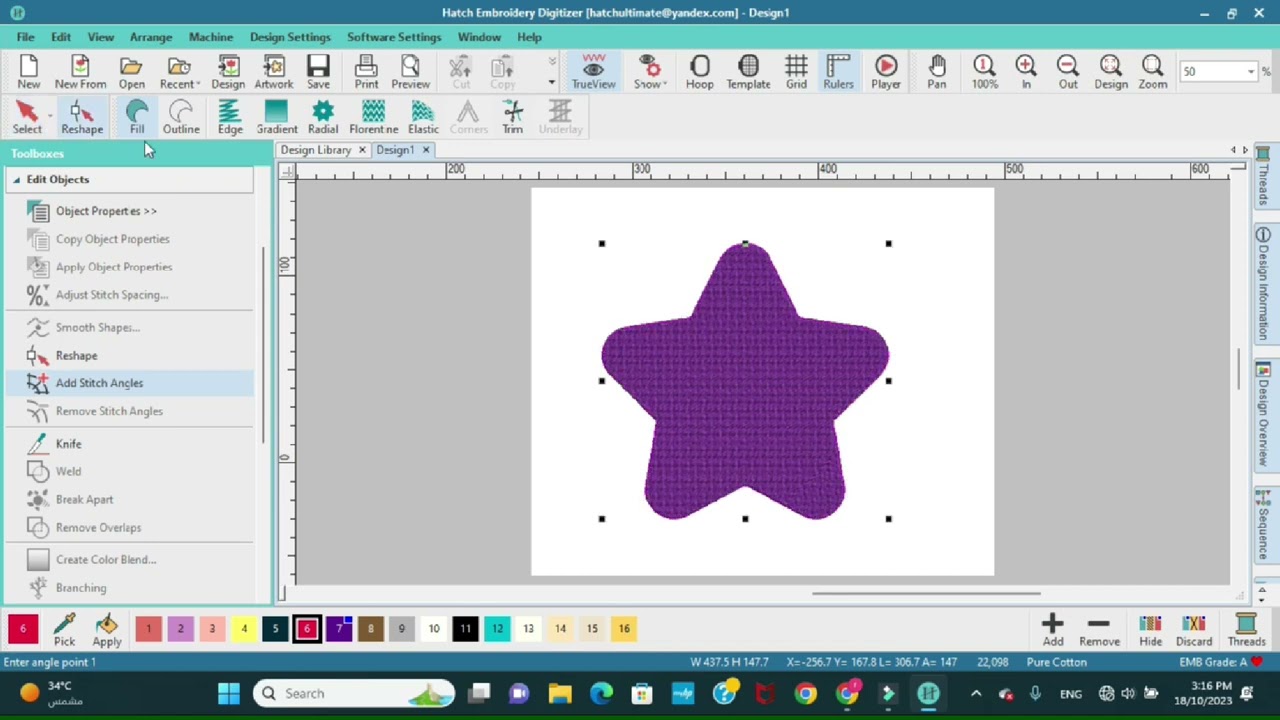Choose the Fill stitch type

click(x=137, y=117)
